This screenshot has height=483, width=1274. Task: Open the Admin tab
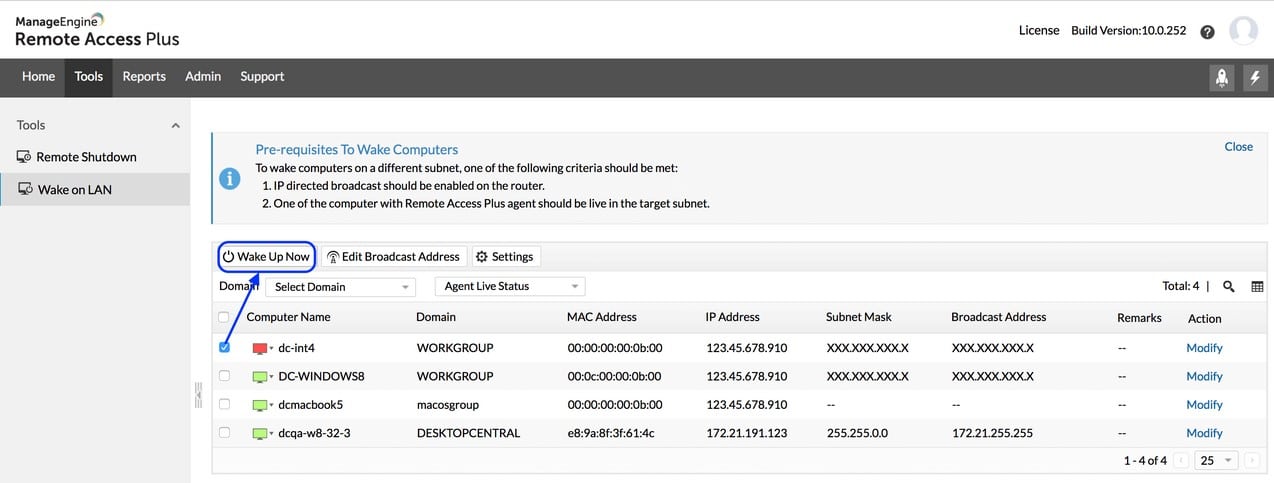pyautogui.click(x=203, y=77)
